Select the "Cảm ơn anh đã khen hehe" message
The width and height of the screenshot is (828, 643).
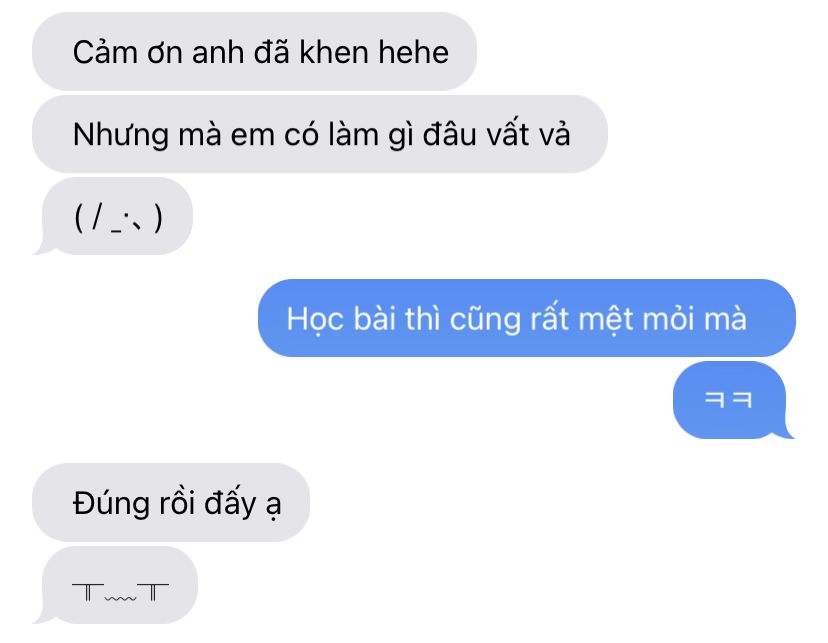pos(254,51)
